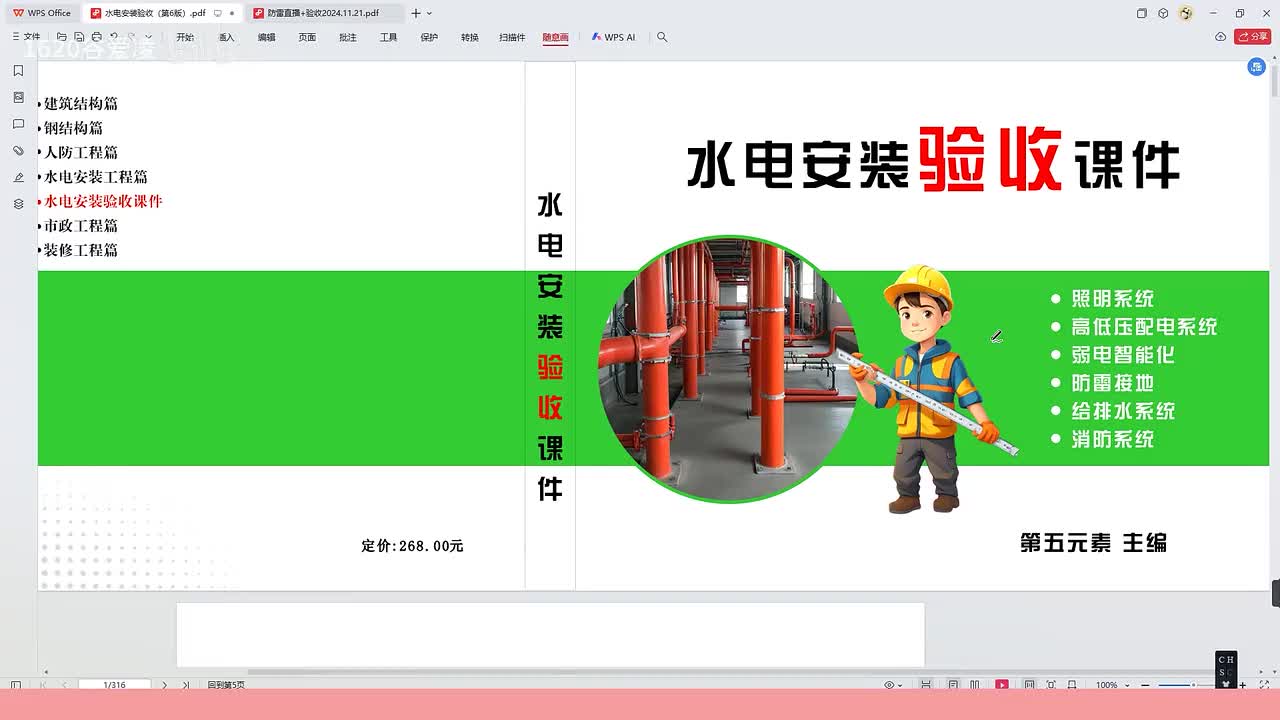Open eye protection mode dropdown
The height and width of the screenshot is (720, 1280).
coord(893,685)
